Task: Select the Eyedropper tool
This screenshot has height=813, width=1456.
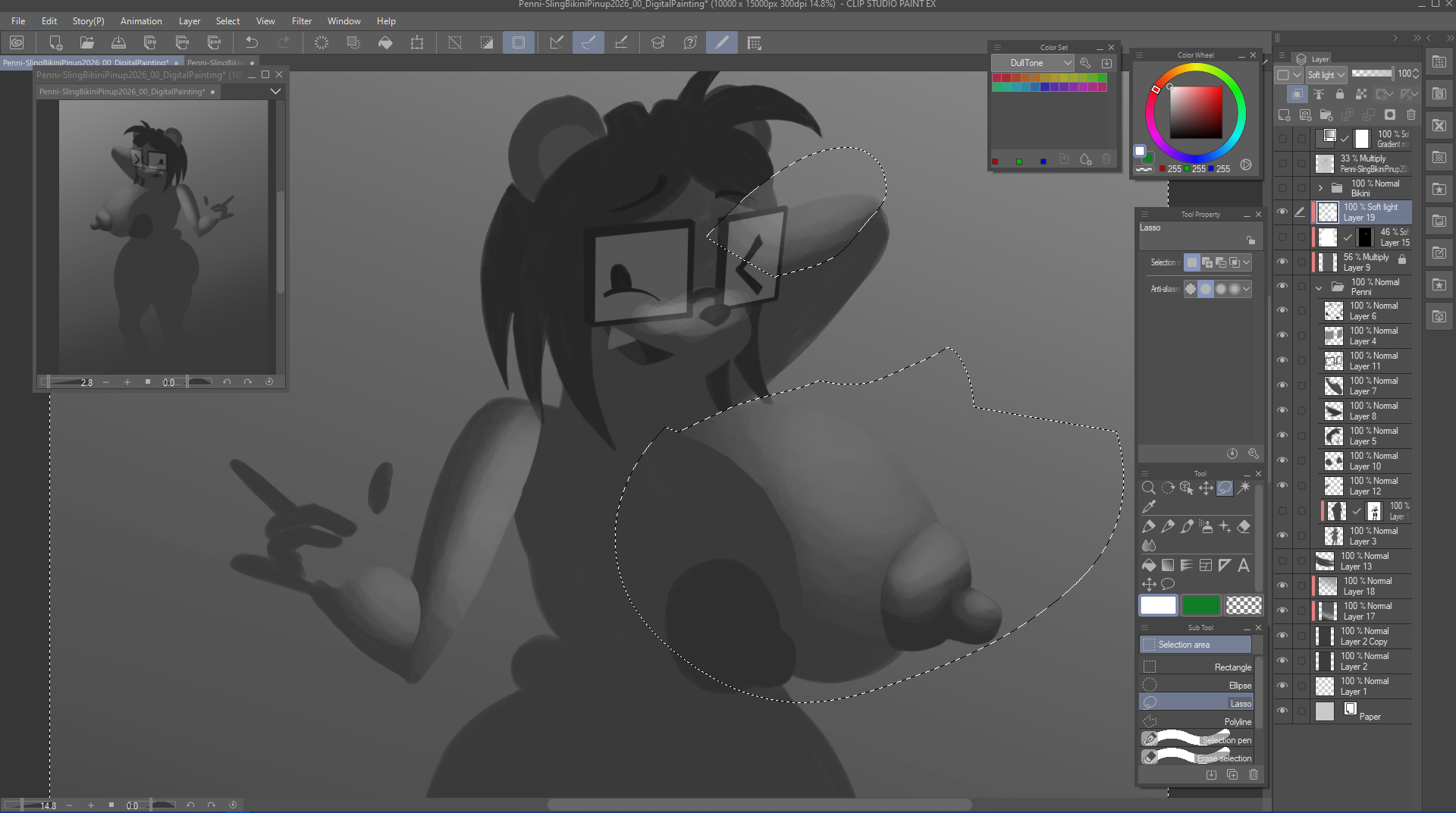Action: tap(1149, 507)
